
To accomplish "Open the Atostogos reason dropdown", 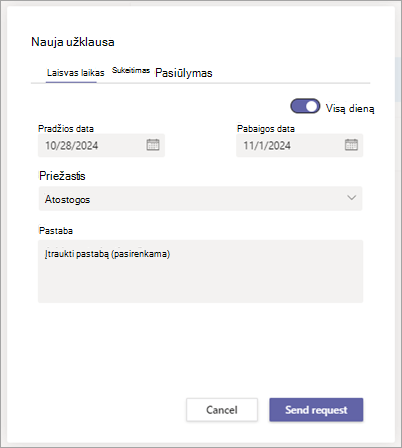I will click(x=200, y=199).
